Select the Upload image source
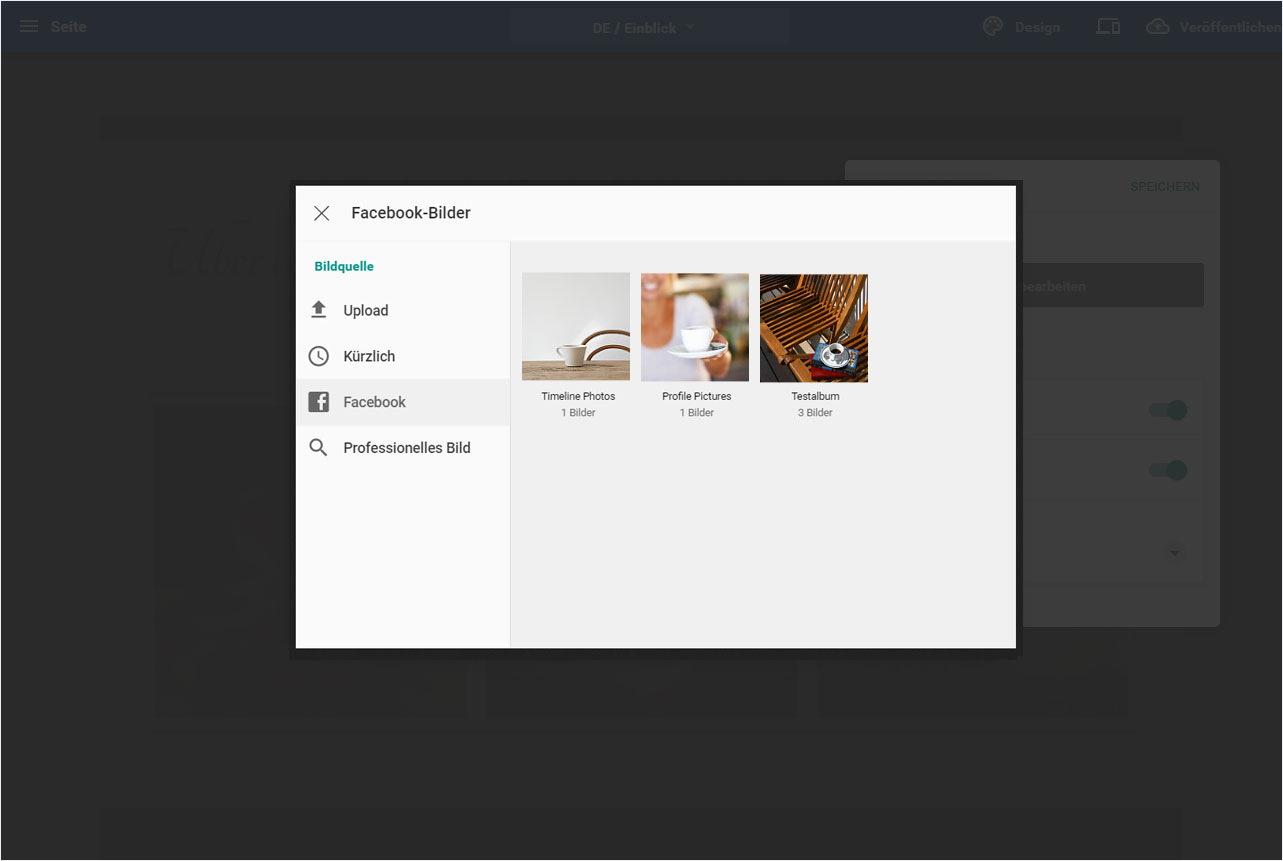Viewport: 1283px width, 861px height. point(403,310)
